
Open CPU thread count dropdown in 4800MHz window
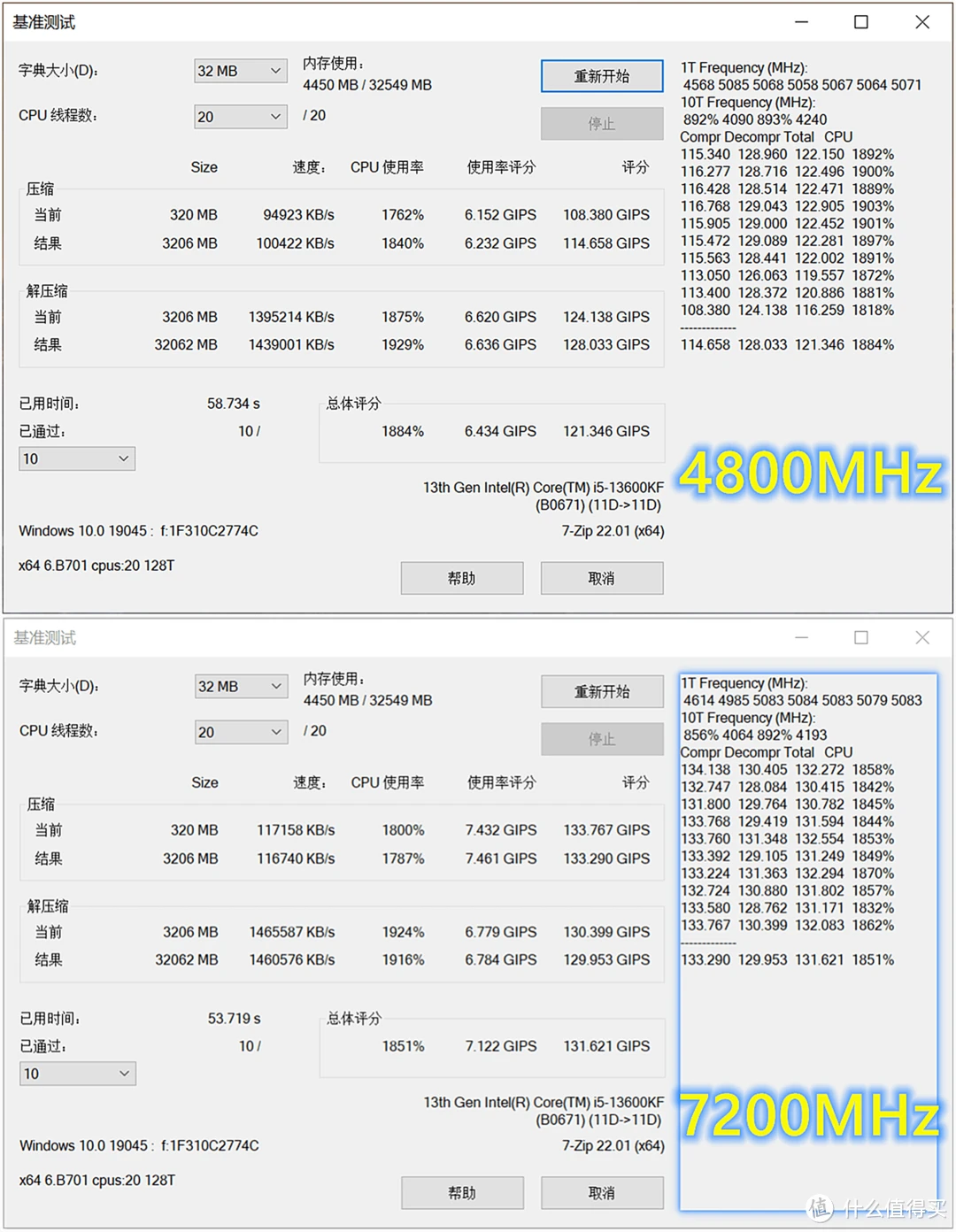click(x=240, y=117)
